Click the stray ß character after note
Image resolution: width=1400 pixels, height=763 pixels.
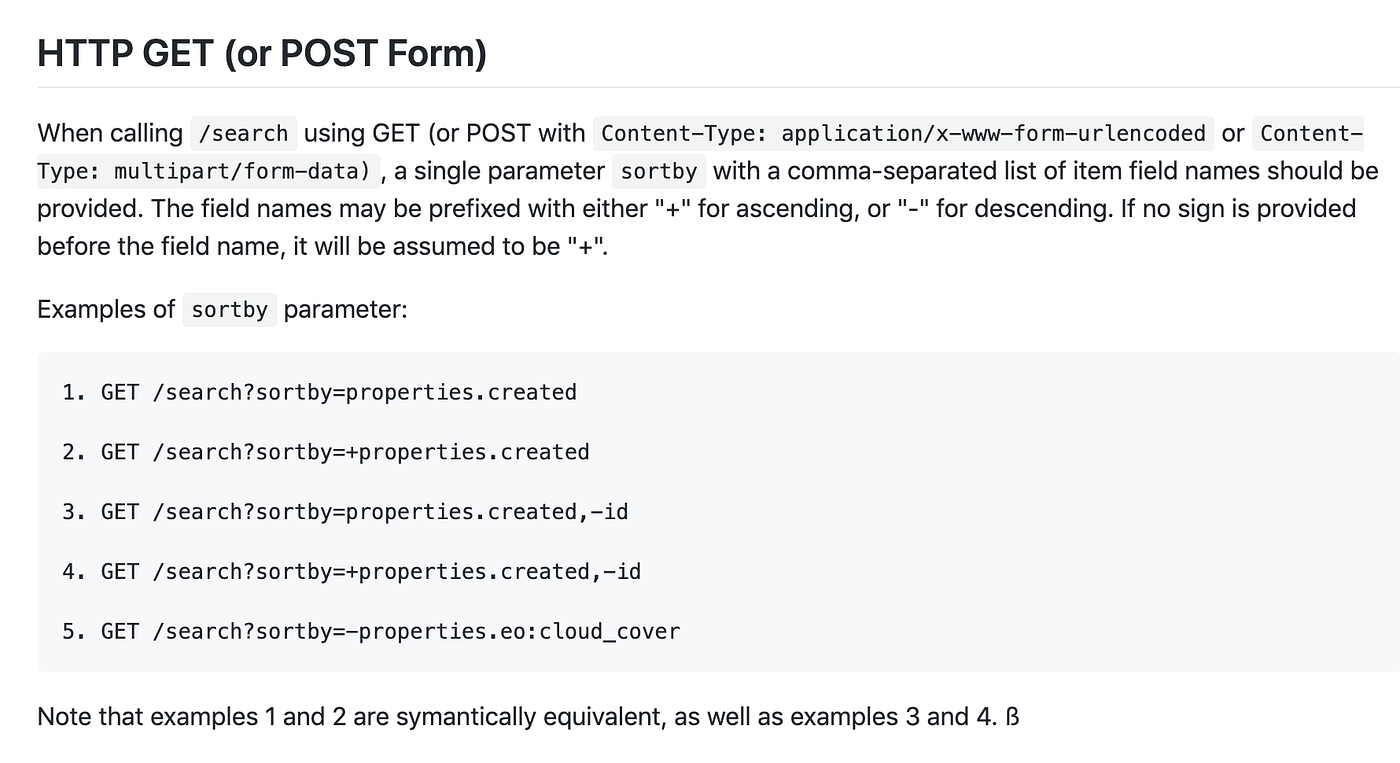[x=1012, y=717]
